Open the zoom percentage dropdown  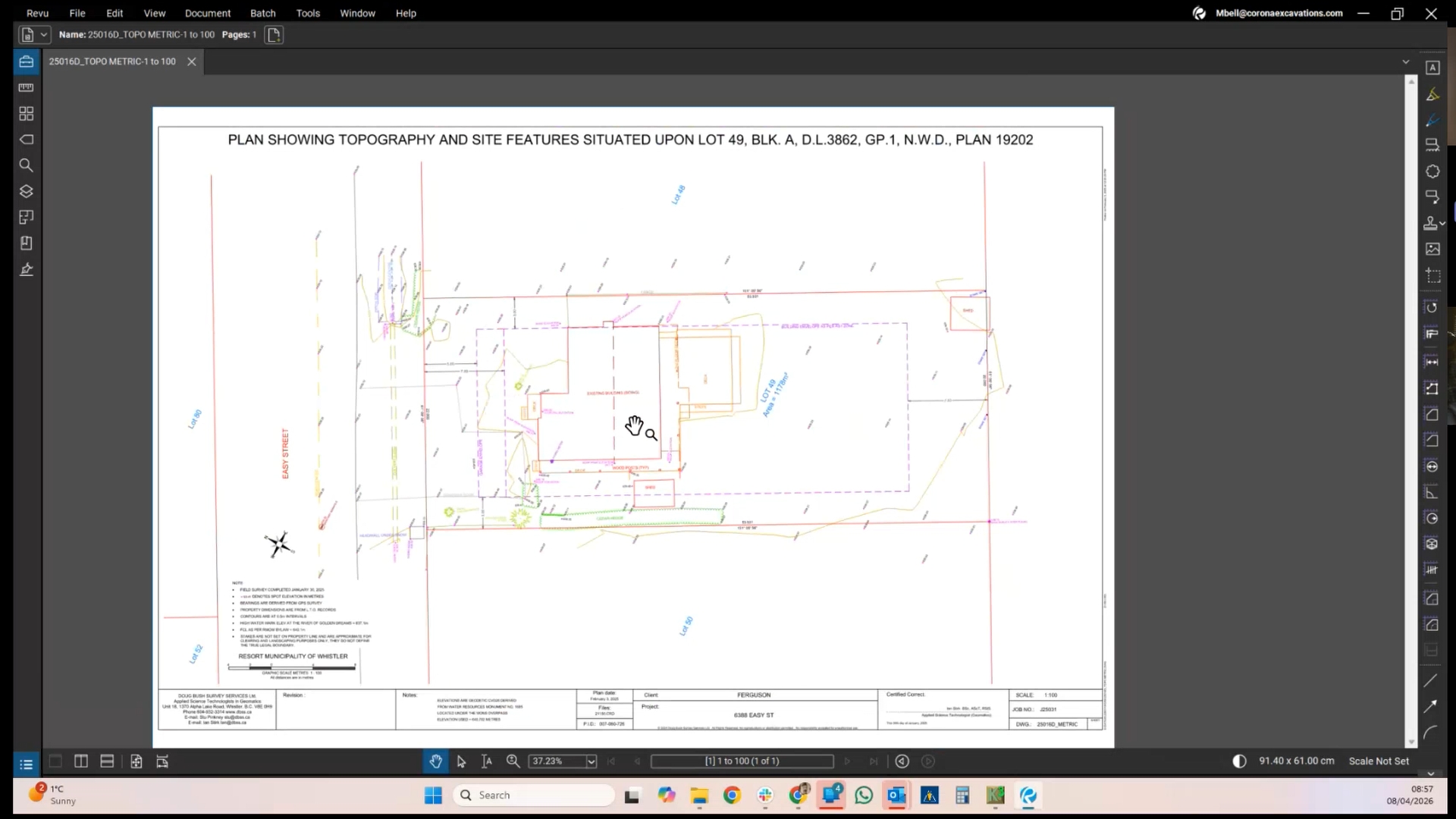591,761
